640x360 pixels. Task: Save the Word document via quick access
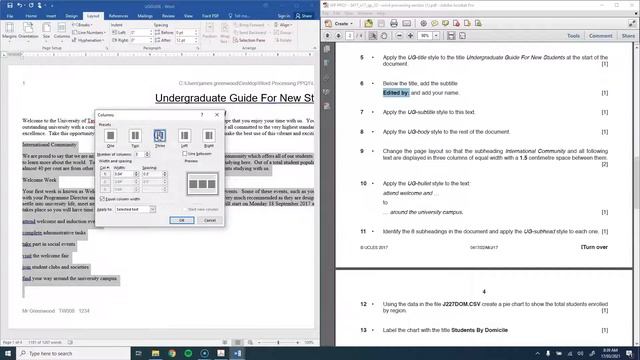pyautogui.click(x=10, y=6)
